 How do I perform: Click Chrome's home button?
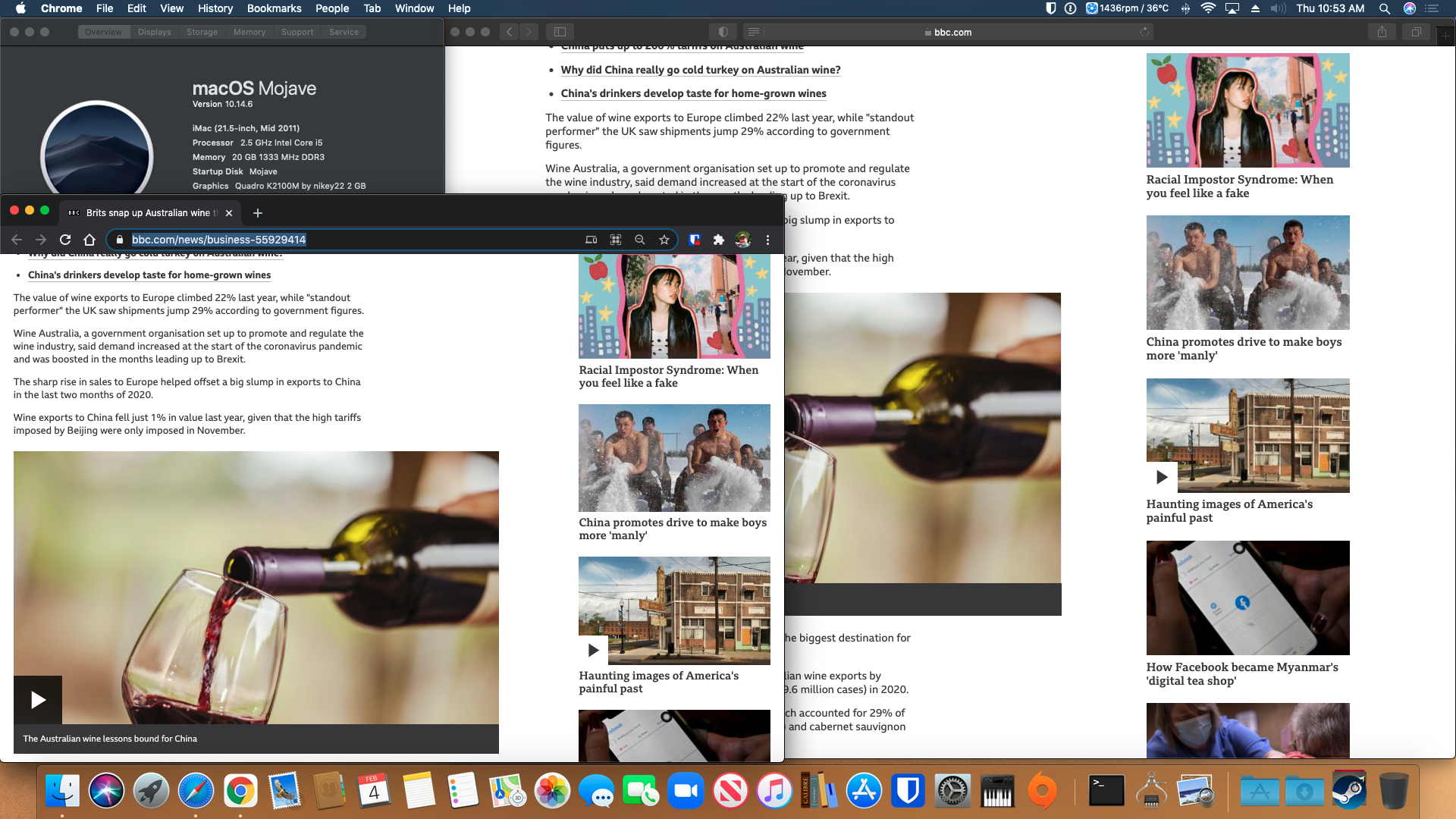click(89, 240)
